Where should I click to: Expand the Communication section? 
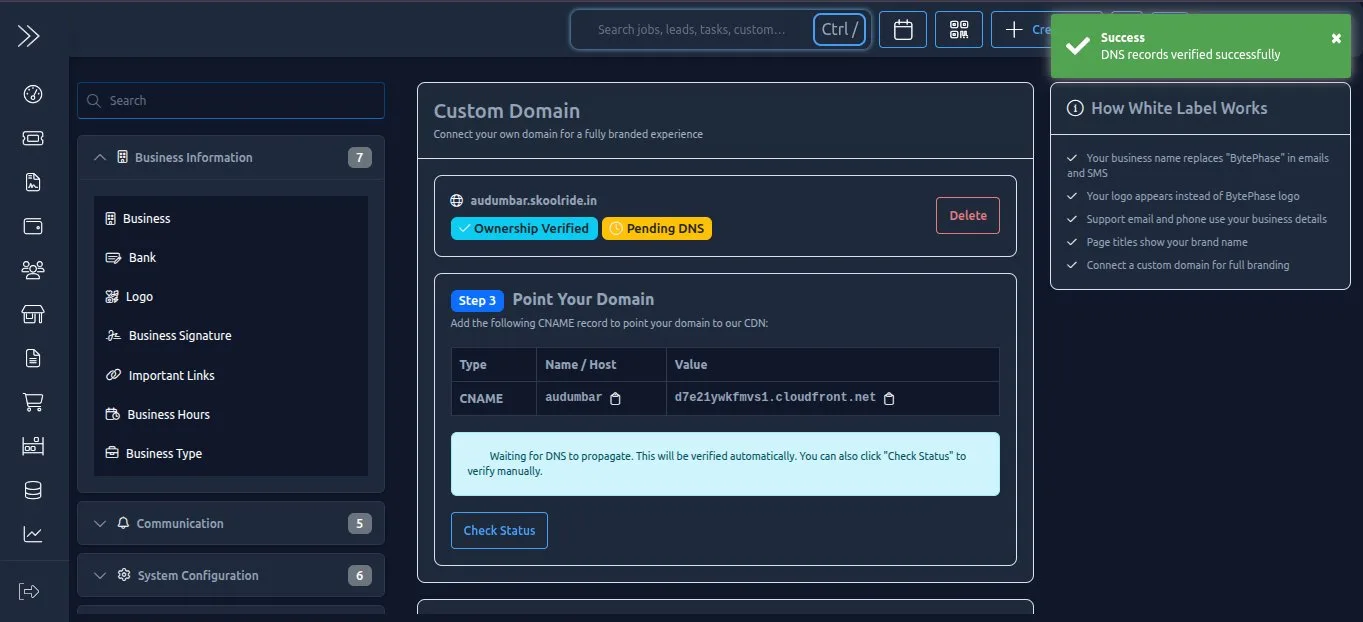pyautogui.click(x=231, y=523)
